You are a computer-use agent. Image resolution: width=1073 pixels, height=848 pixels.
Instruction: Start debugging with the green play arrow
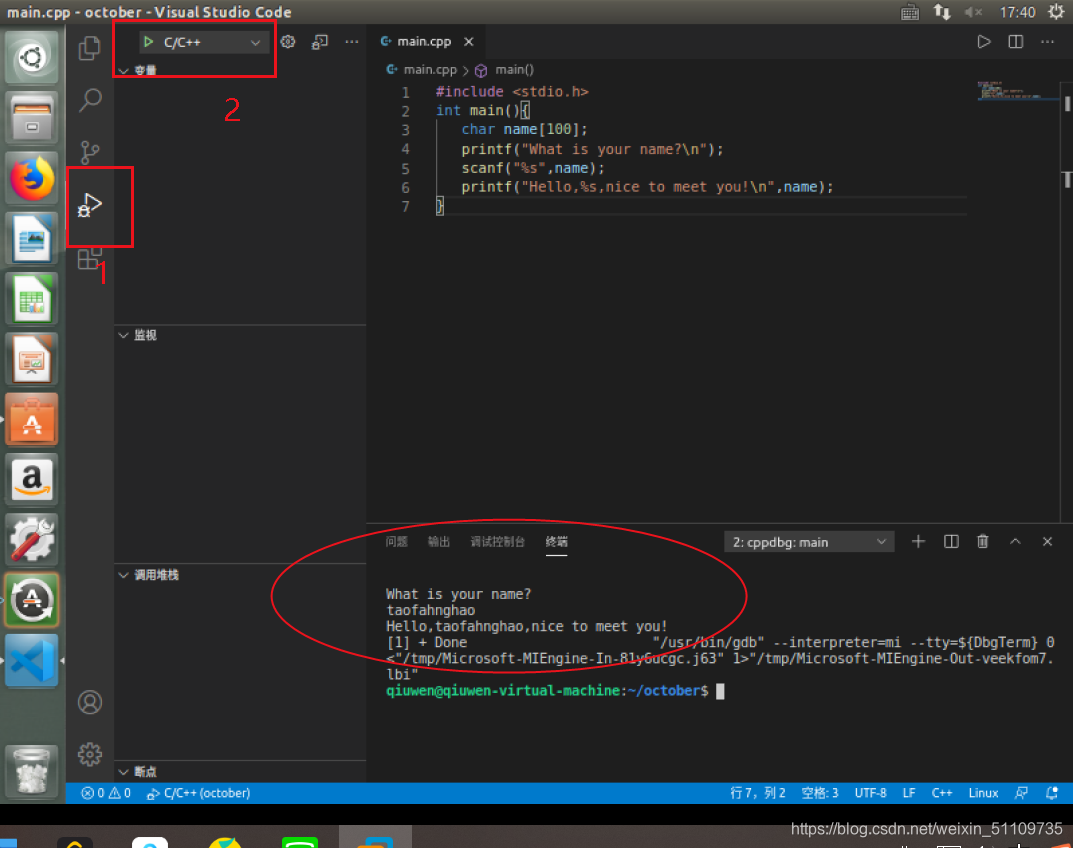click(148, 42)
